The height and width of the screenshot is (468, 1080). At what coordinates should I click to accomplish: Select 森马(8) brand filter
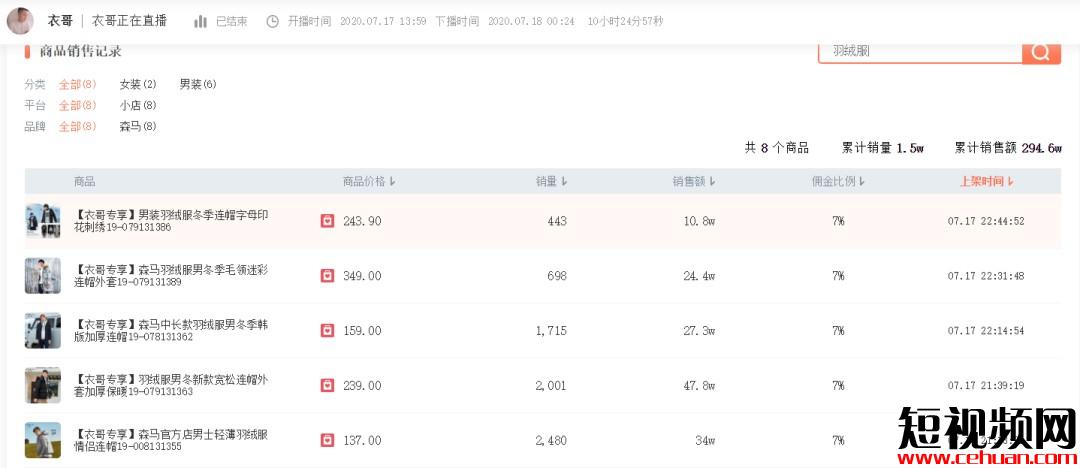tap(138, 126)
